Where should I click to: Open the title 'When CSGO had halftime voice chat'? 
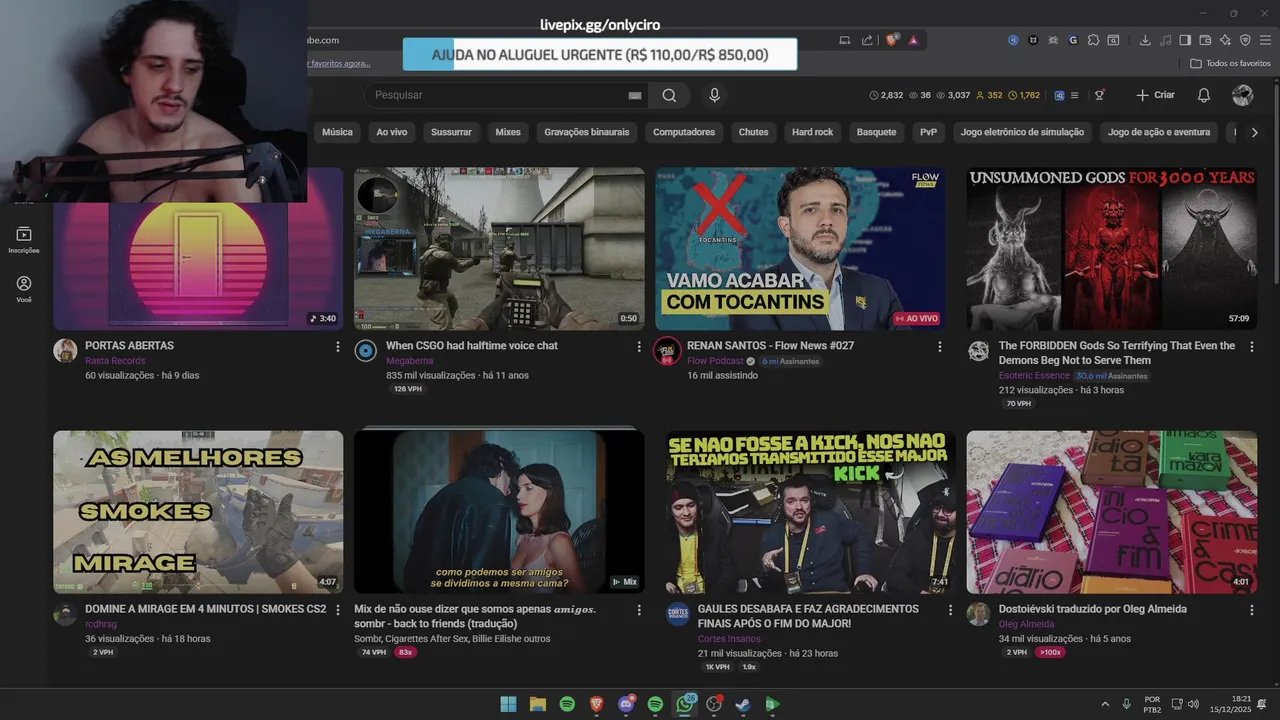[472, 346]
